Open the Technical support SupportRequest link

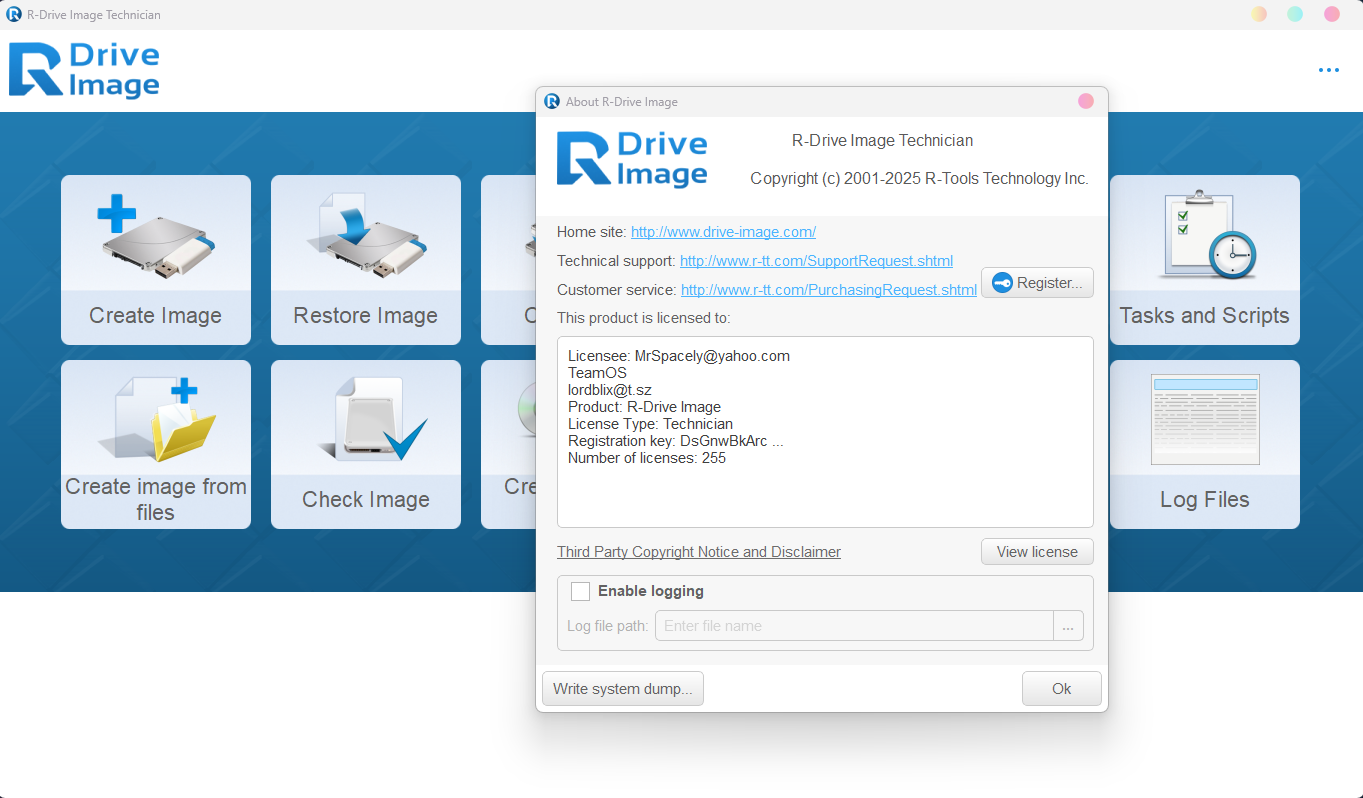[x=816, y=261]
